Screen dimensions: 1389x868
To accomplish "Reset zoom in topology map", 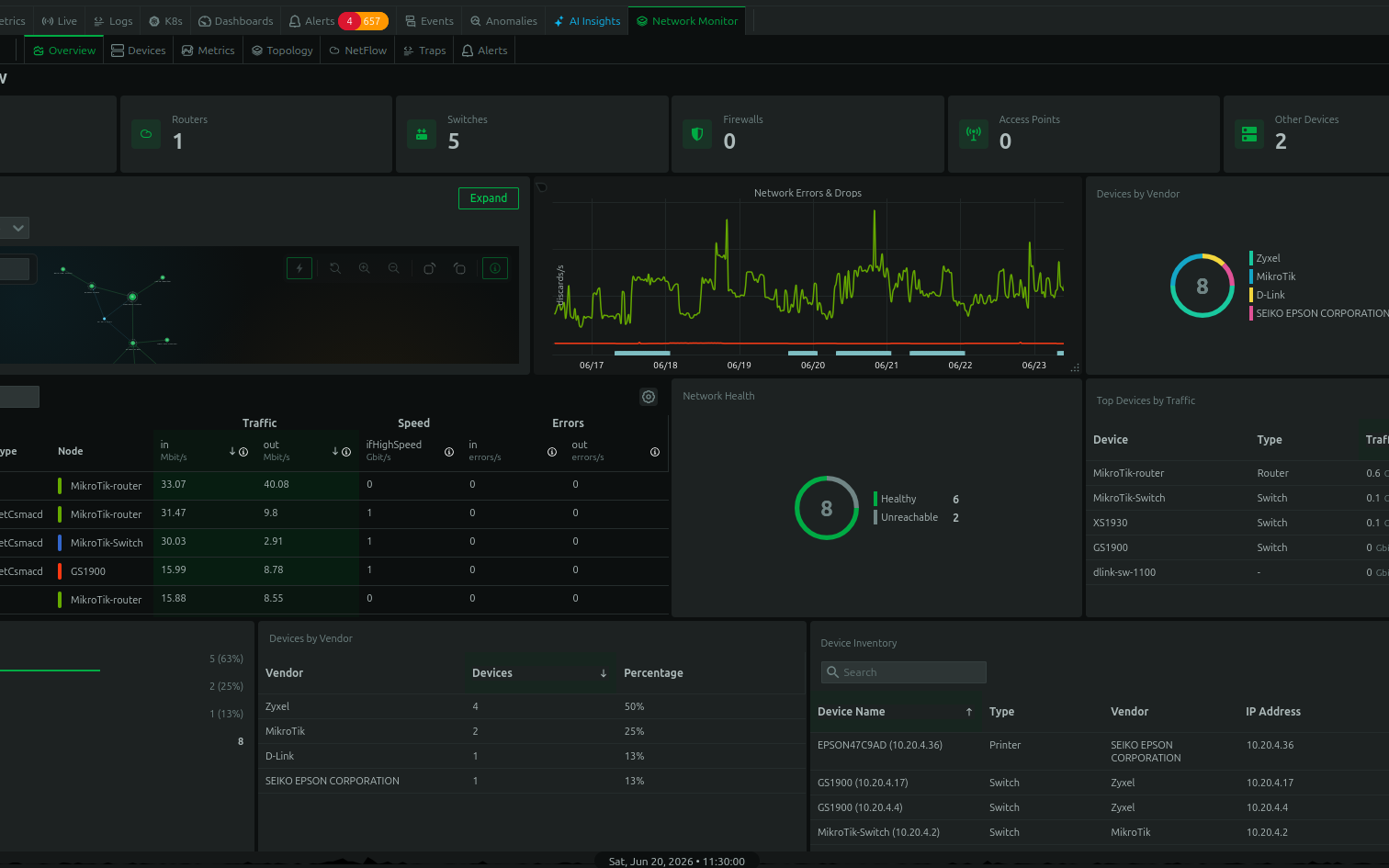I will coord(335,268).
